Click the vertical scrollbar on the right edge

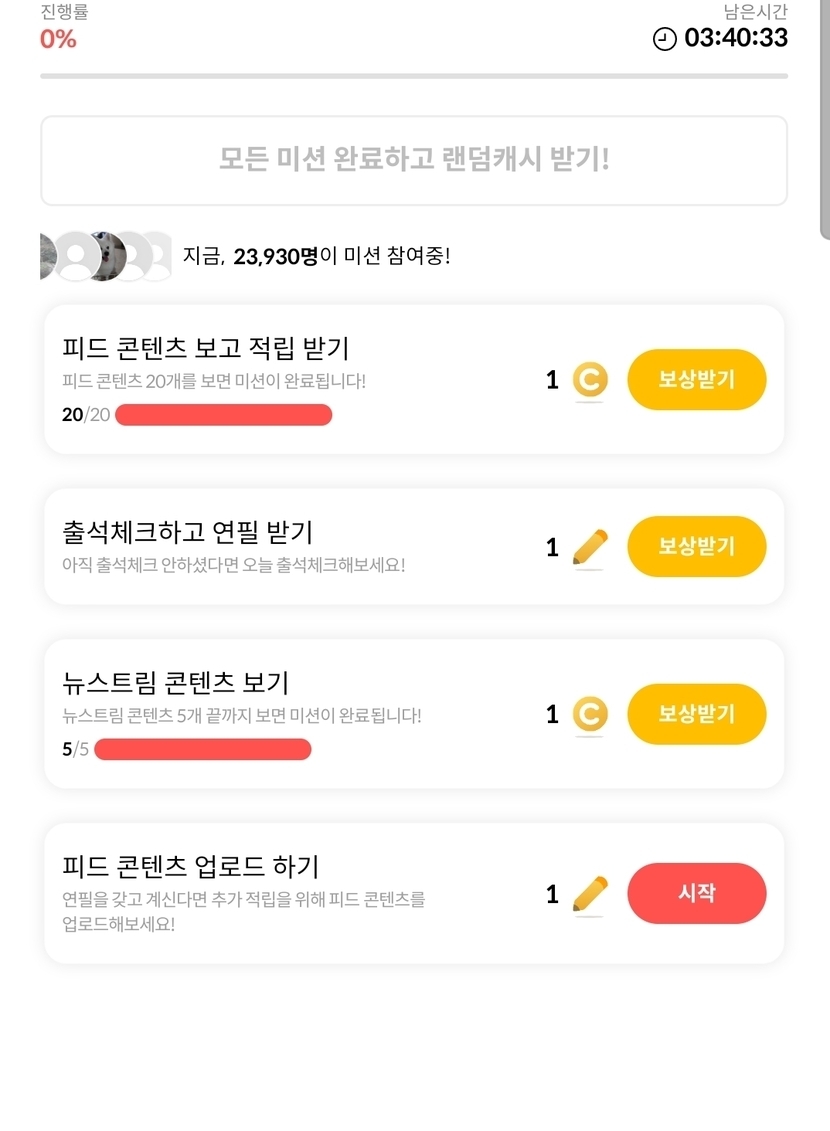824,120
